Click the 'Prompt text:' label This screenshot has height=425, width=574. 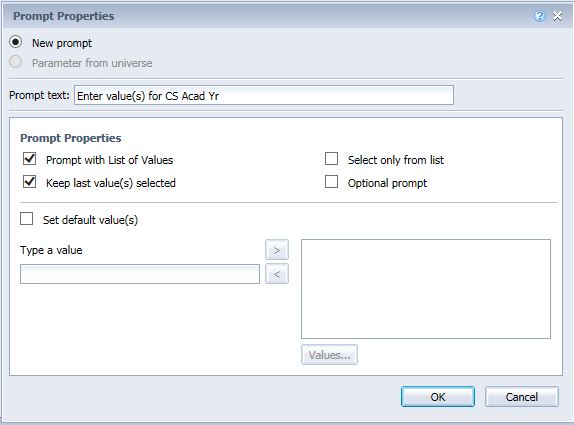pos(40,95)
